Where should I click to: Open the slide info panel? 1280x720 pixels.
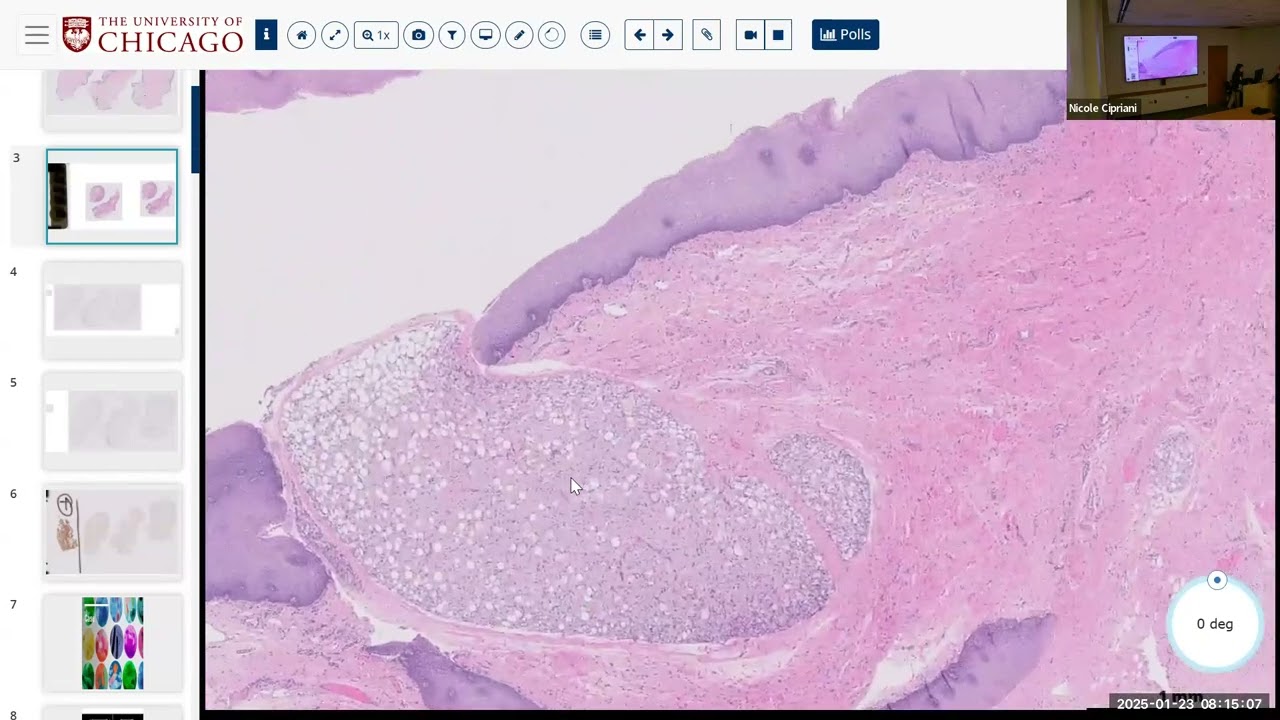[x=266, y=35]
